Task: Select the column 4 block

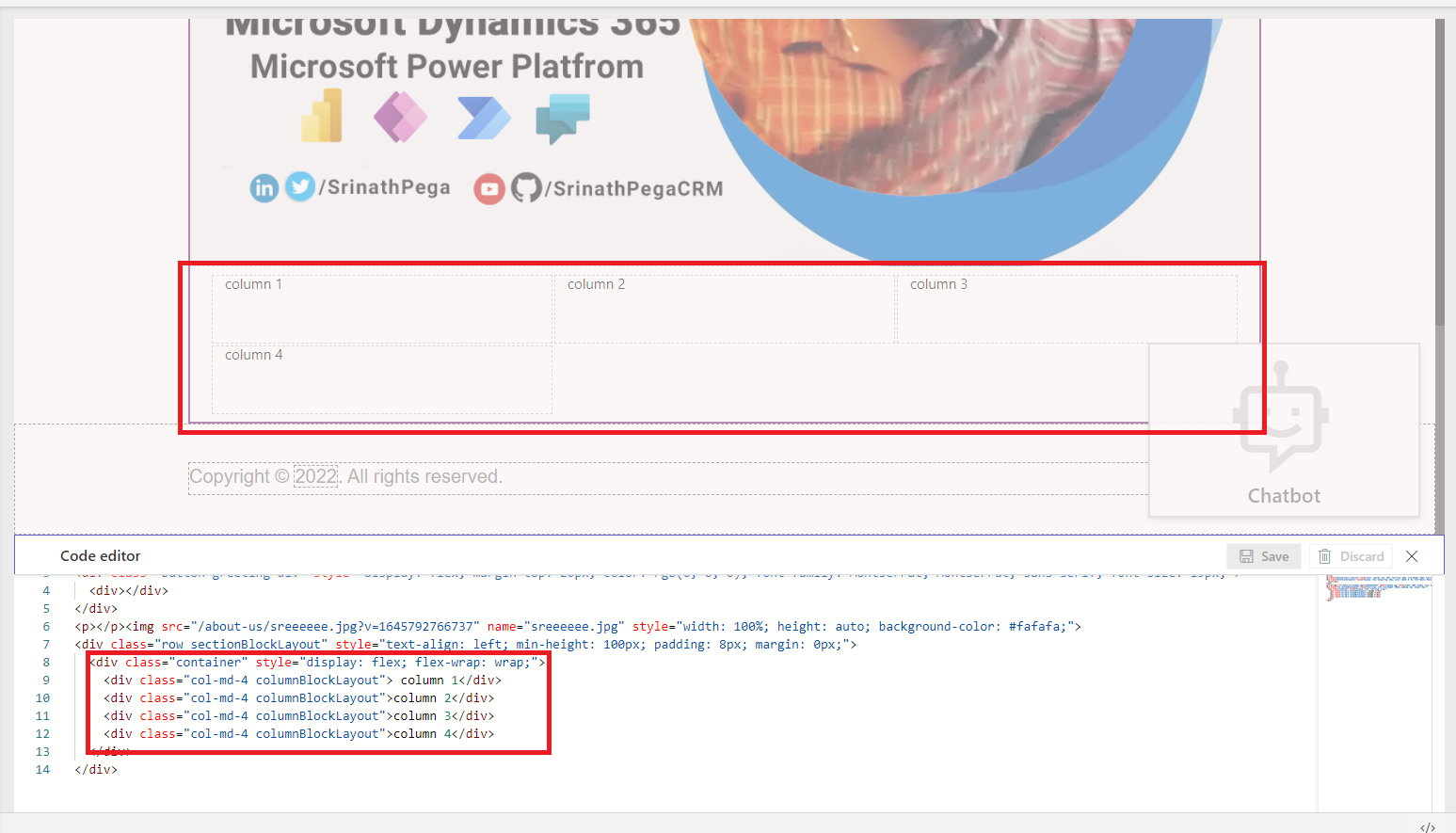Action: click(x=381, y=379)
